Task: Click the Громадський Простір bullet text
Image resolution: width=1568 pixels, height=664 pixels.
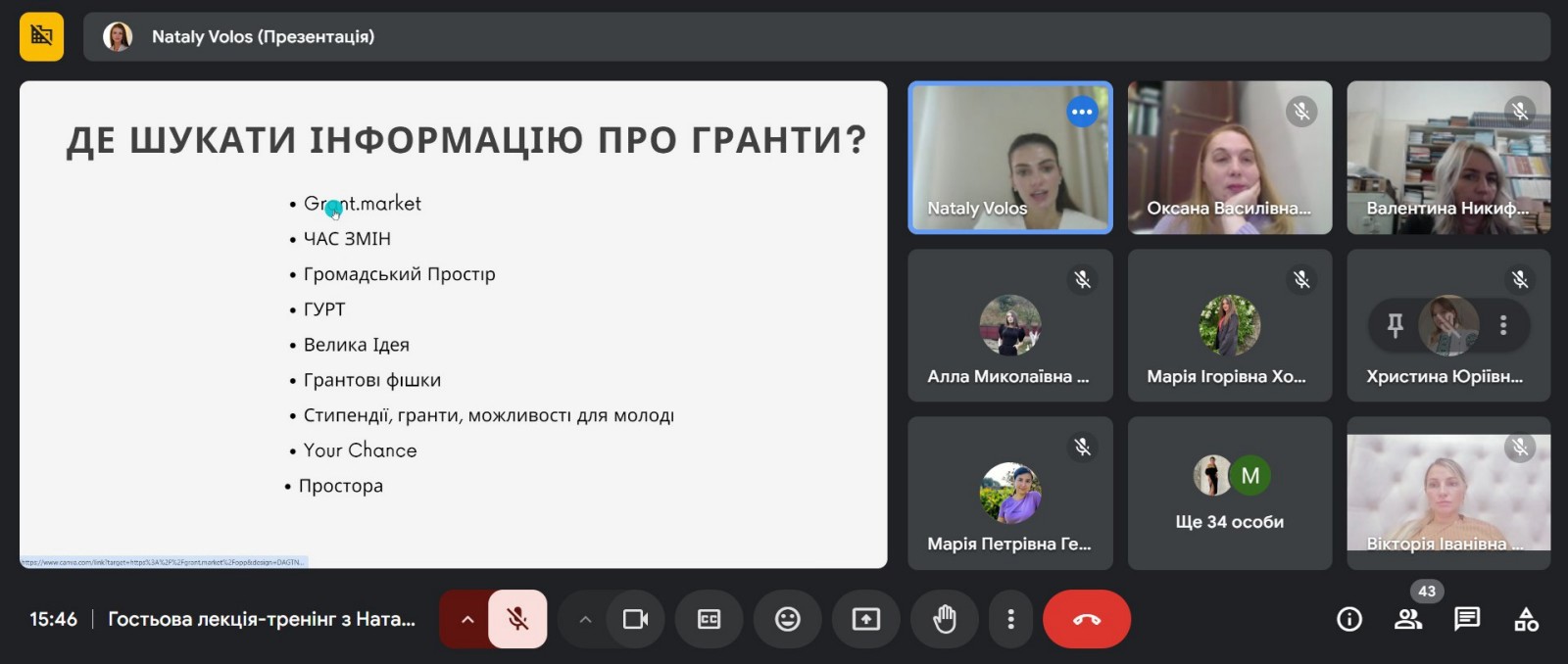Action: pos(399,274)
